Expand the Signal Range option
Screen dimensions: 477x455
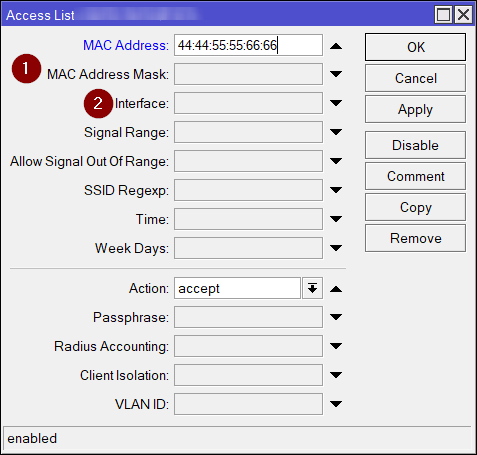336,132
